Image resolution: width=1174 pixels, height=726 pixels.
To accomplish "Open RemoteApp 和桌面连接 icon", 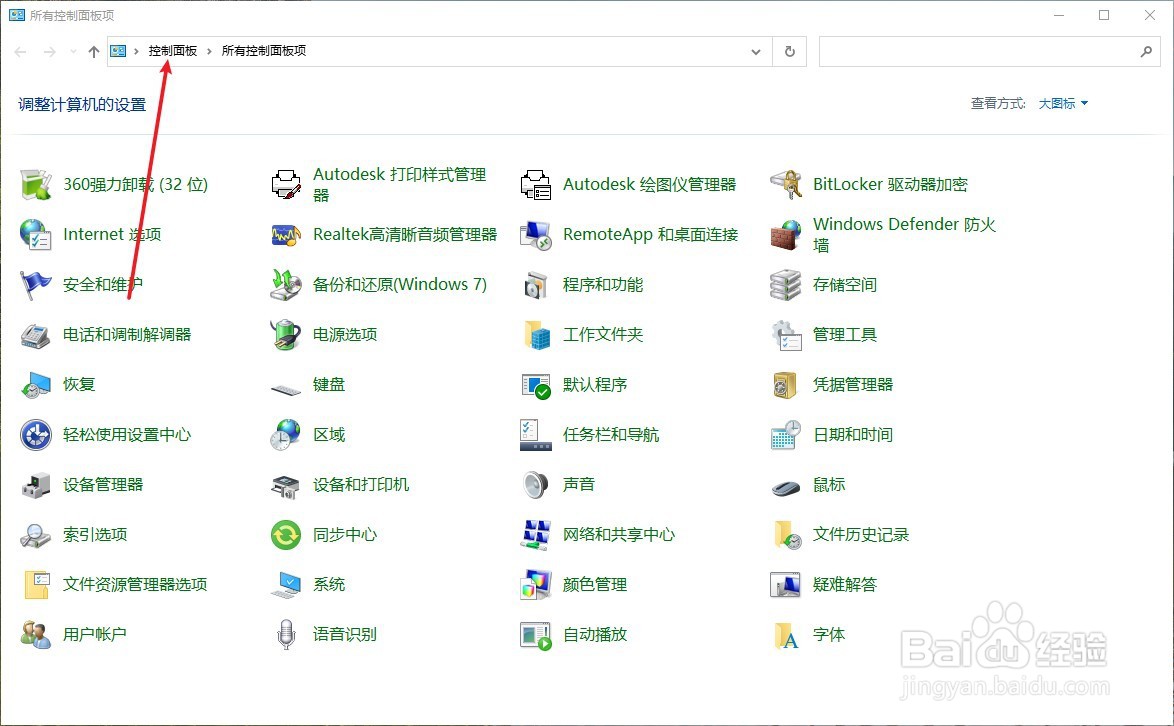I will pyautogui.click(x=535, y=234).
